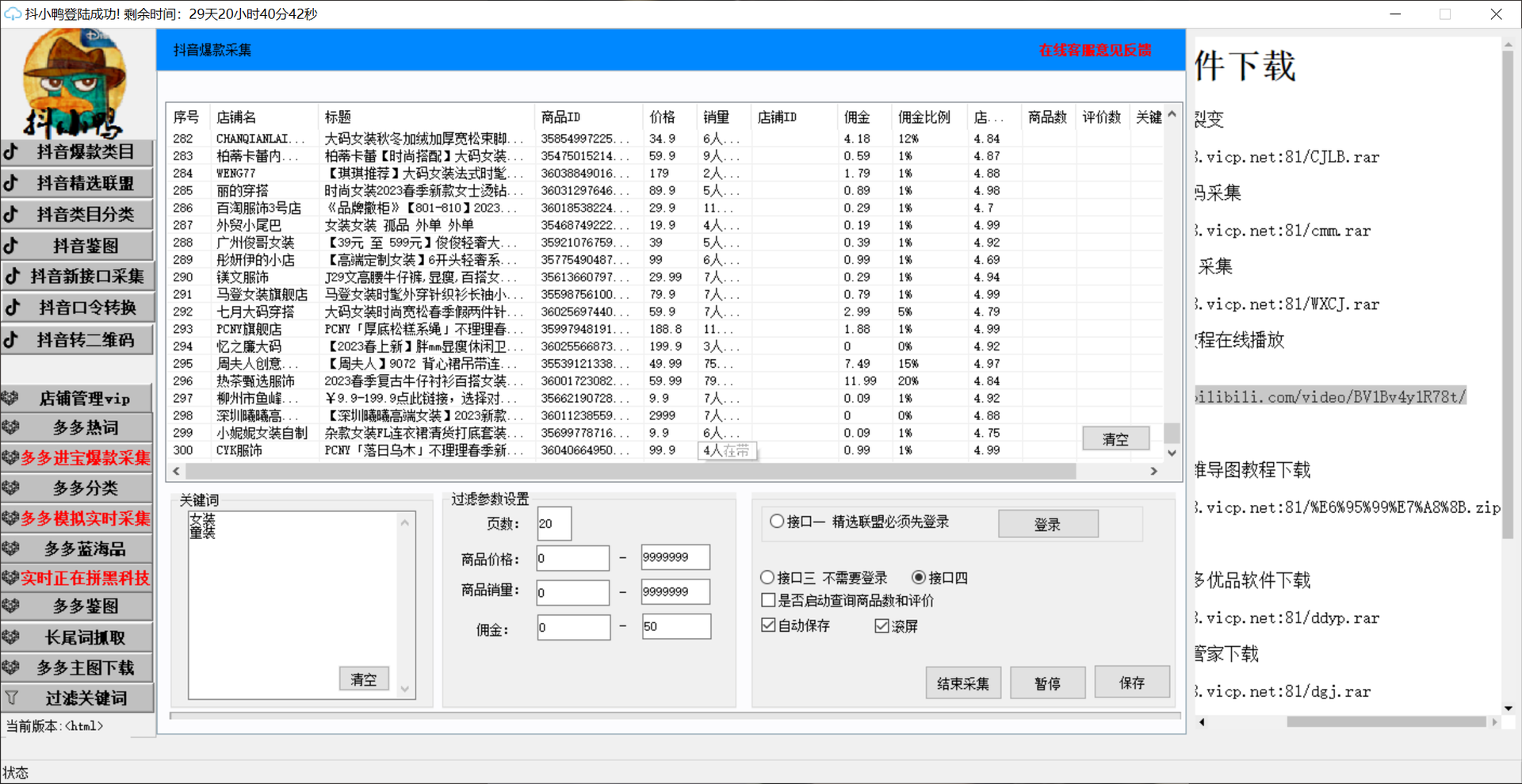1522x784 pixels.
Task: Click funnel icon beside 过滤关键词
Action: [x=11, y=698]
